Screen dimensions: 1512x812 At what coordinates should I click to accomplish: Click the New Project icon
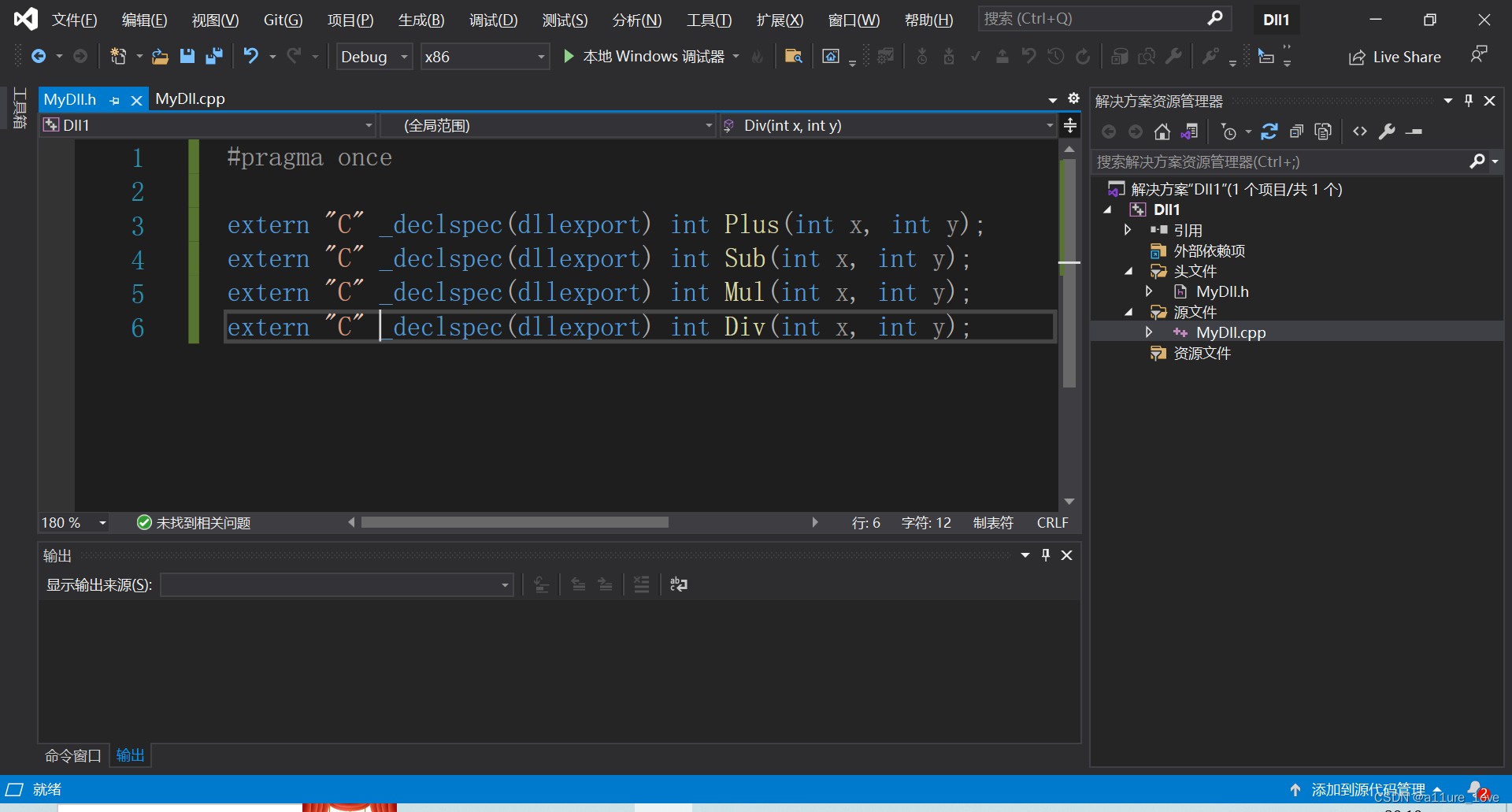click(x=118, y=56)
